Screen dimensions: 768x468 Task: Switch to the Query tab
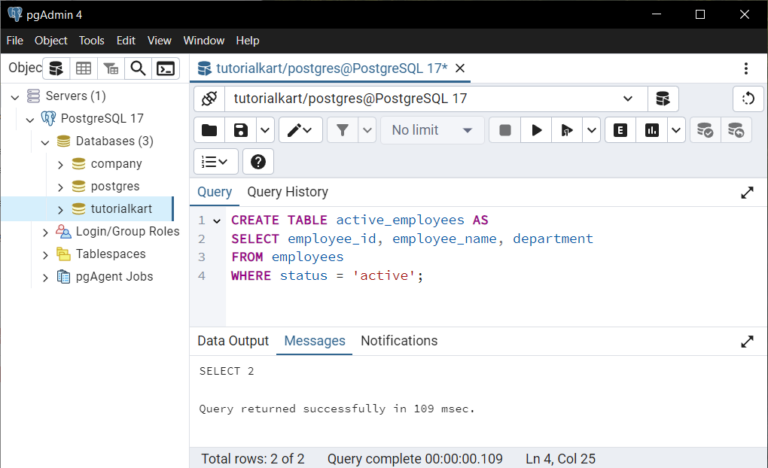click(x=215, y=192)
